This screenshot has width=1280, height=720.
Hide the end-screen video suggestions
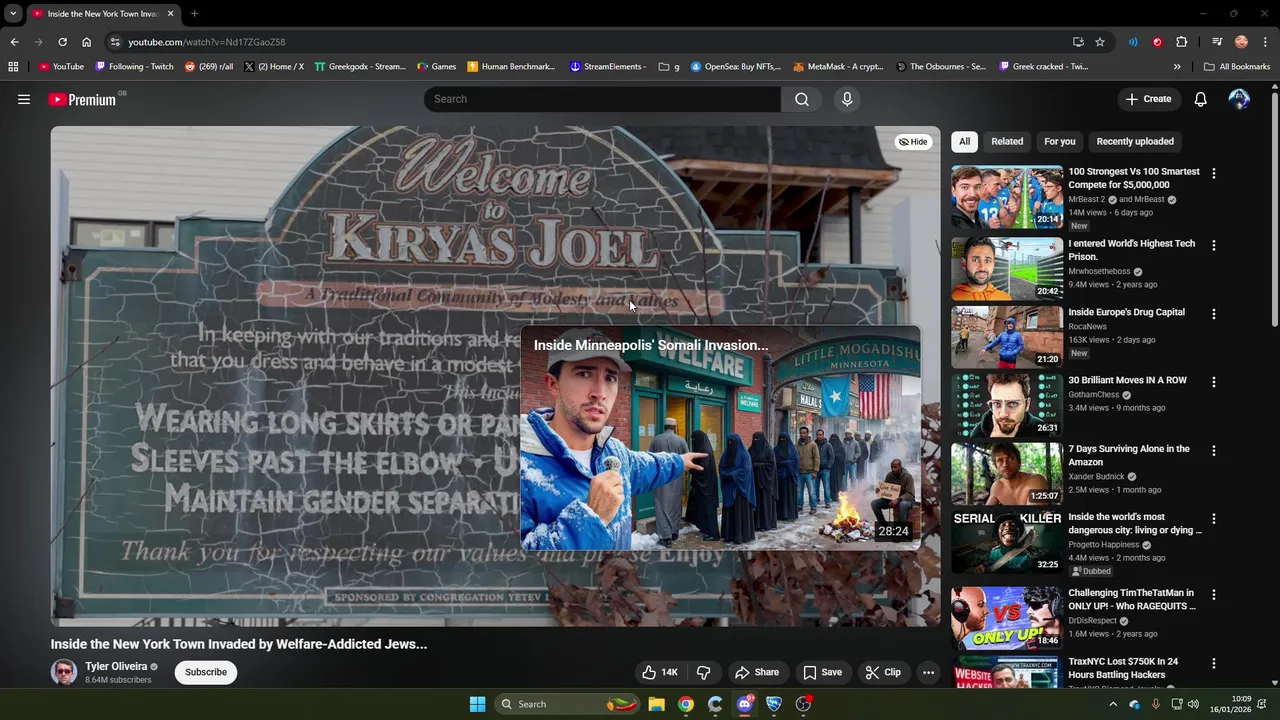click(913, 142)
